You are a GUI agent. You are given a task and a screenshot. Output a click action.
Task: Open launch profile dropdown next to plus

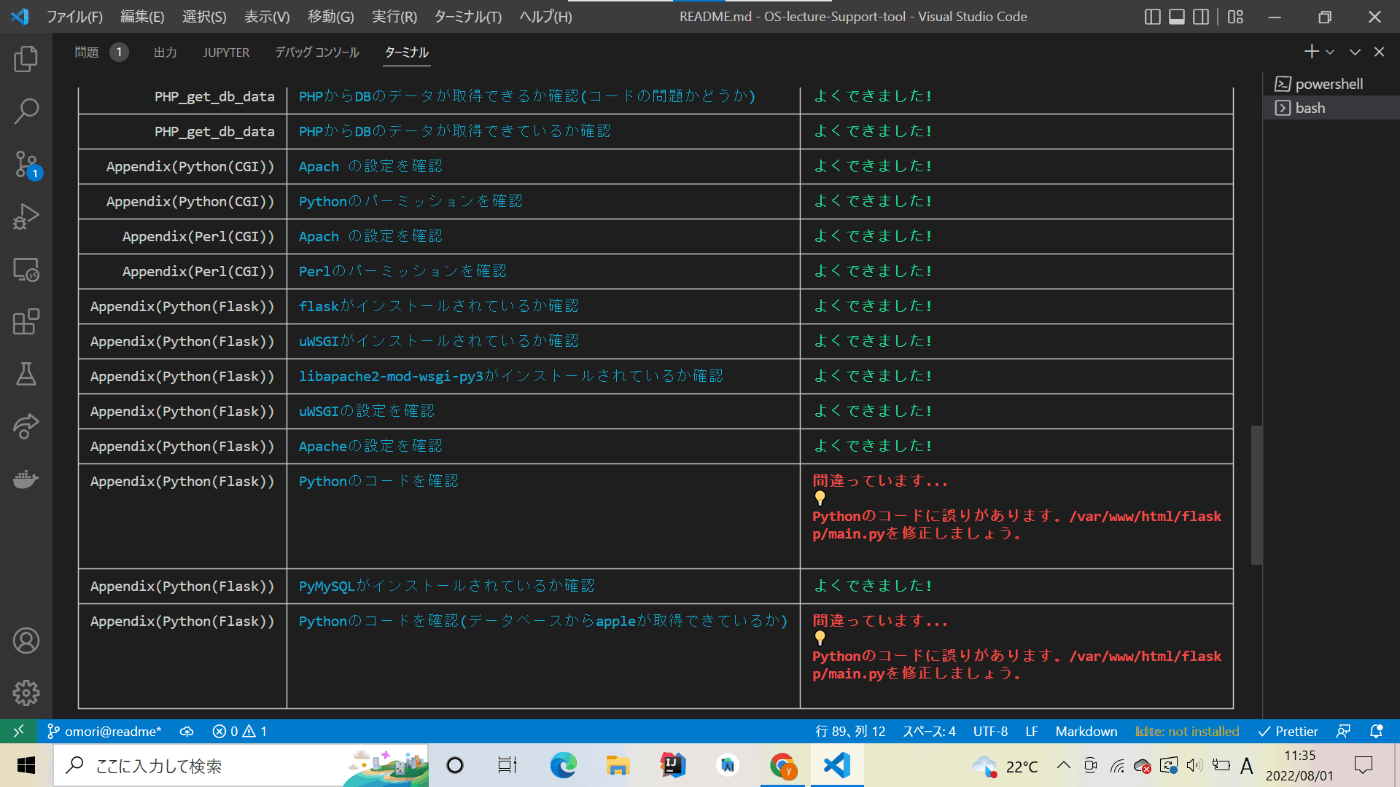[1330, 52]
